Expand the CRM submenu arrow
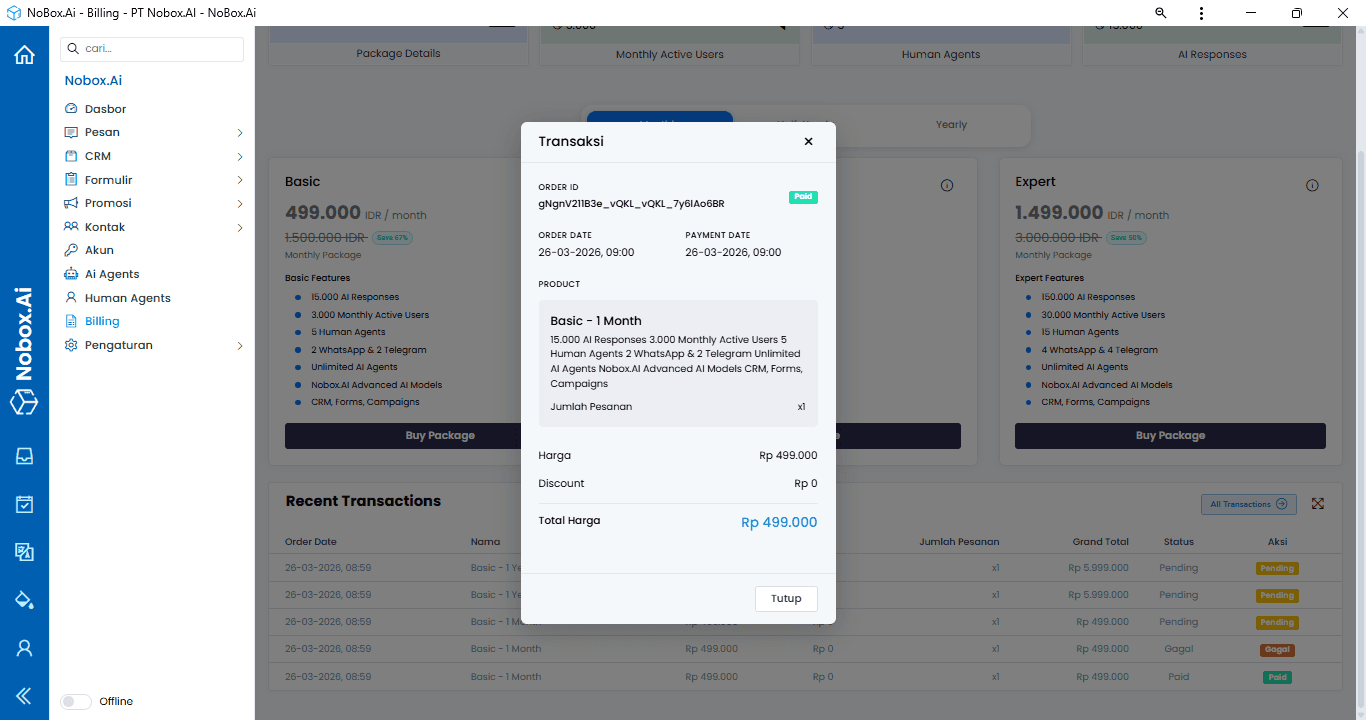 pyautogui.click(x=240, y=157)
